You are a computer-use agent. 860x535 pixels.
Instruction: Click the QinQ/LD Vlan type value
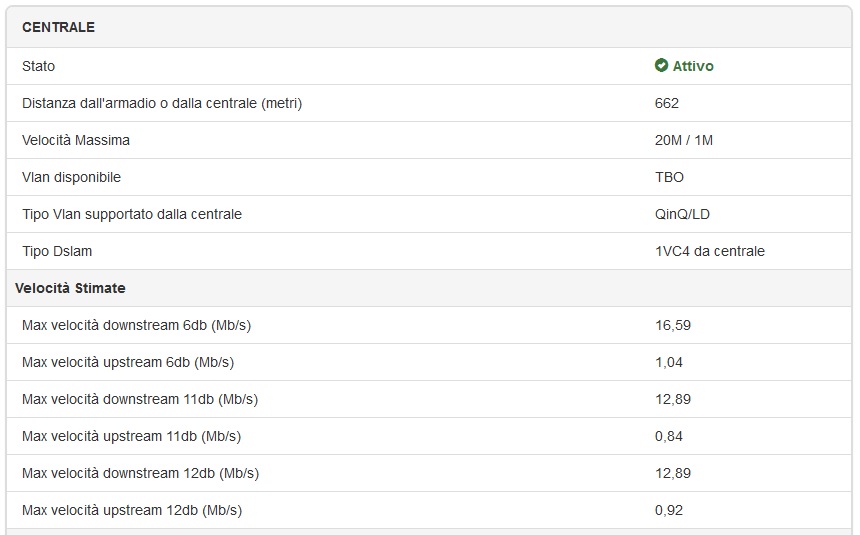coord(682,214)
